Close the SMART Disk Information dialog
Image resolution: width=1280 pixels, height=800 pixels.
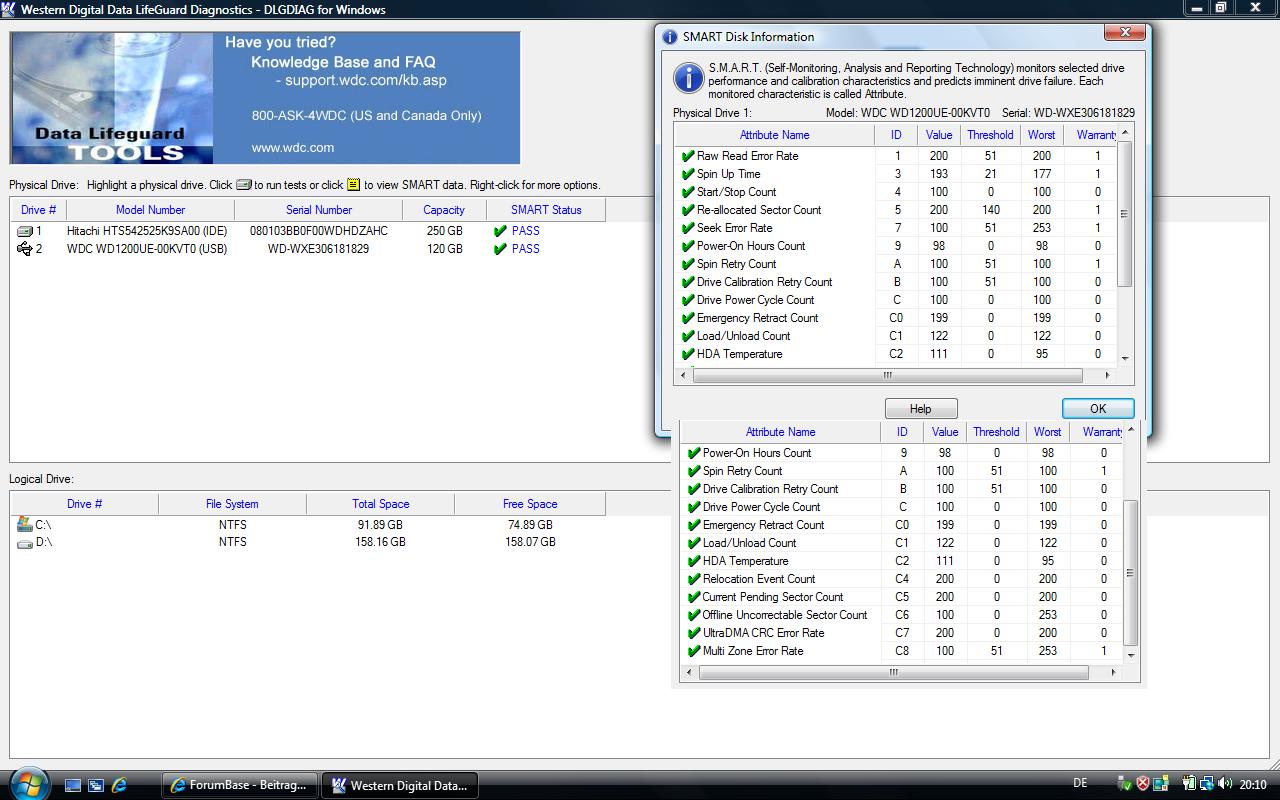[x=1125, y=33]
